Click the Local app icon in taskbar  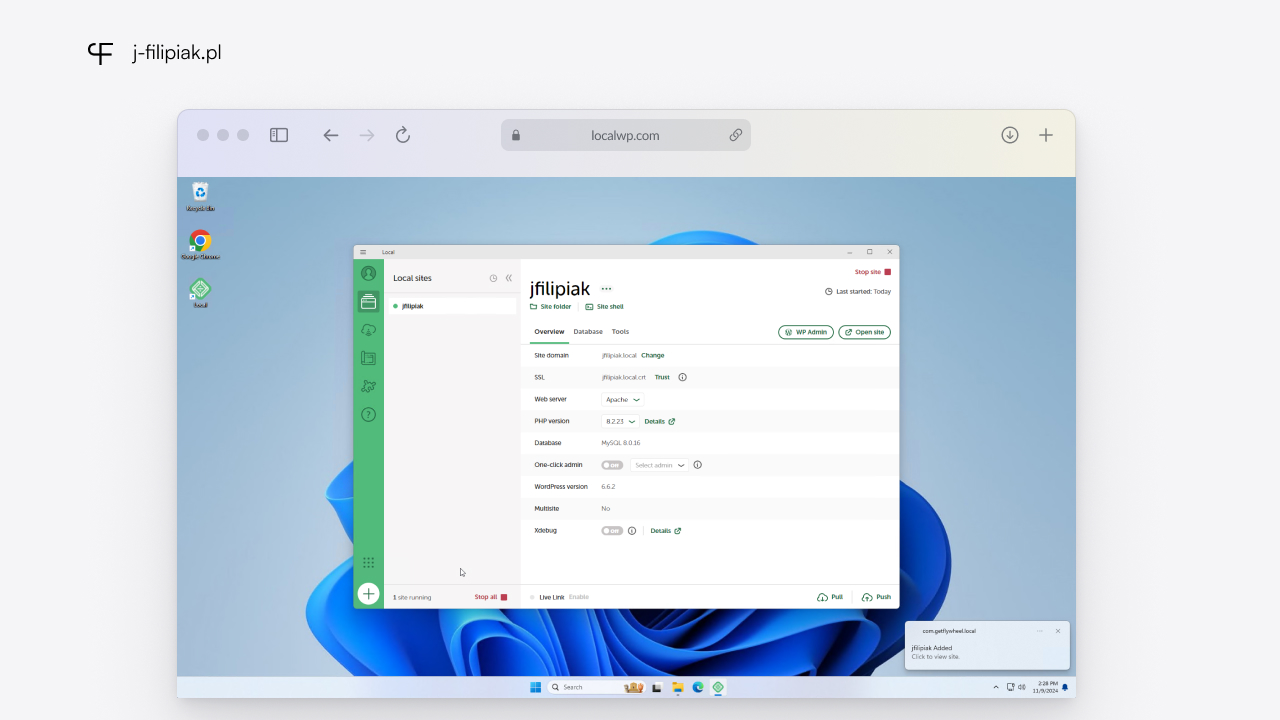pyautogui.click(x=718, y=687)
